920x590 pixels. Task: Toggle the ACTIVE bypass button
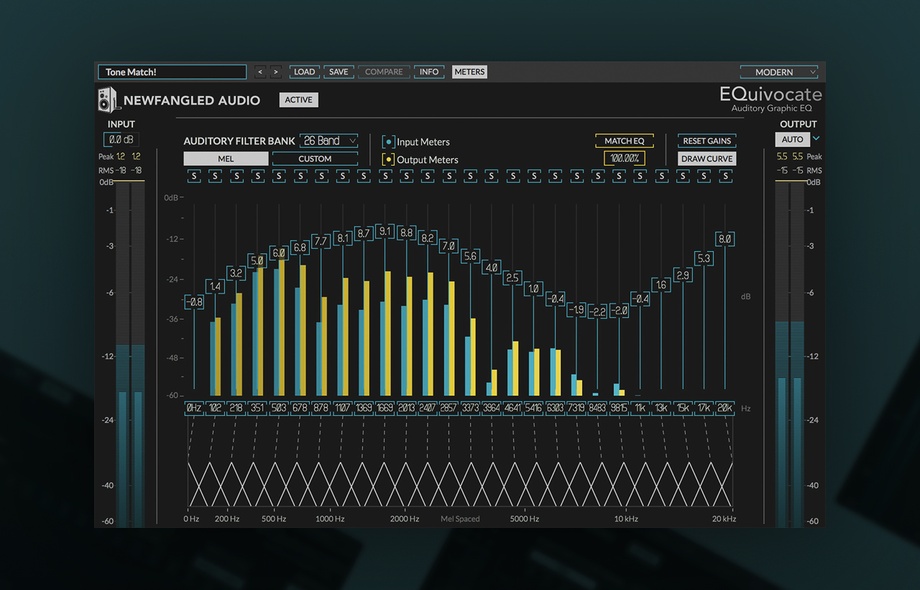(x=298, y=100)
